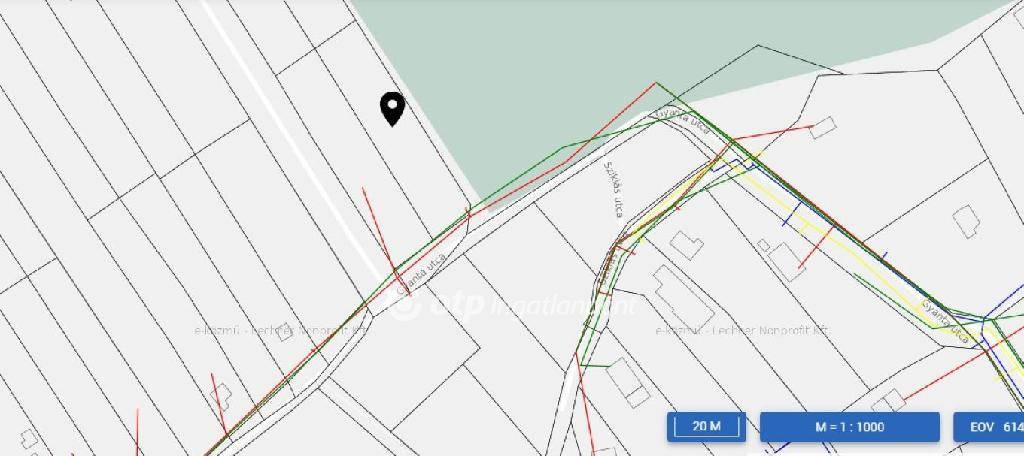The height and width of the screenshot is (456, 1024).
Task: Click the Gyanta utca label at lower right
Action: (x=944, y=321)
